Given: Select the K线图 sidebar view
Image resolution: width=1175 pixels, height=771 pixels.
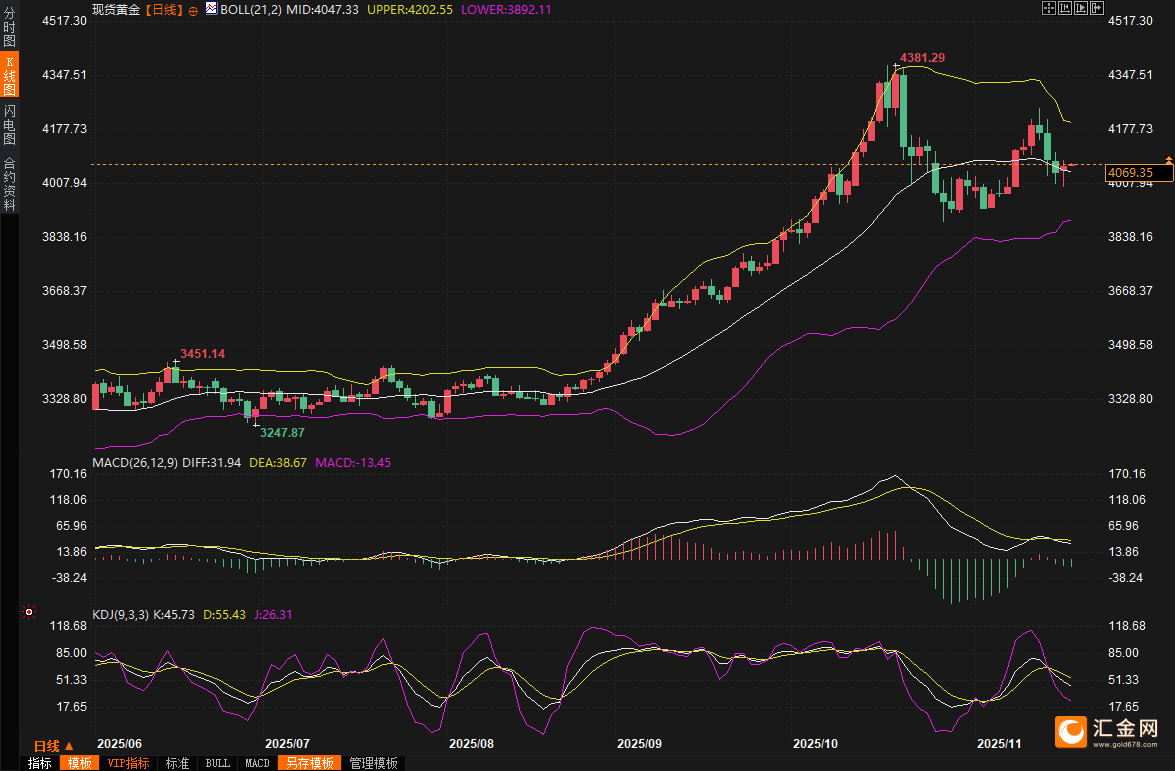Looking at the screenshot, I should 9,75.
